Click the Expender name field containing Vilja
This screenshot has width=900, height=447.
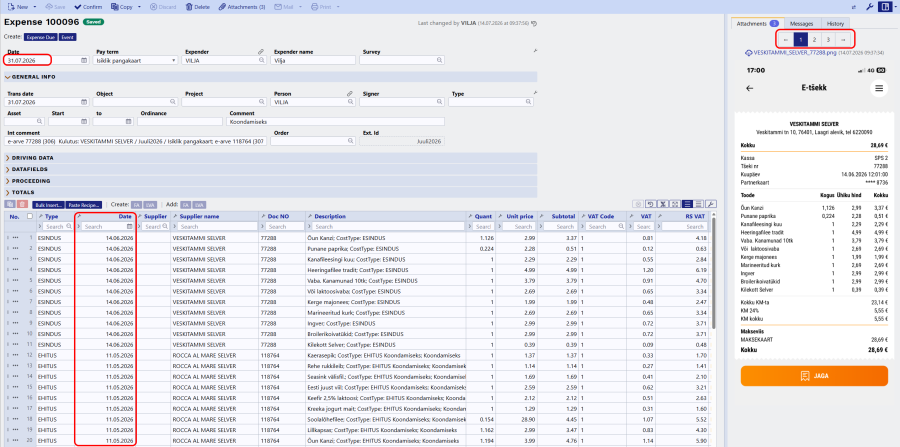tap(313, 60)
